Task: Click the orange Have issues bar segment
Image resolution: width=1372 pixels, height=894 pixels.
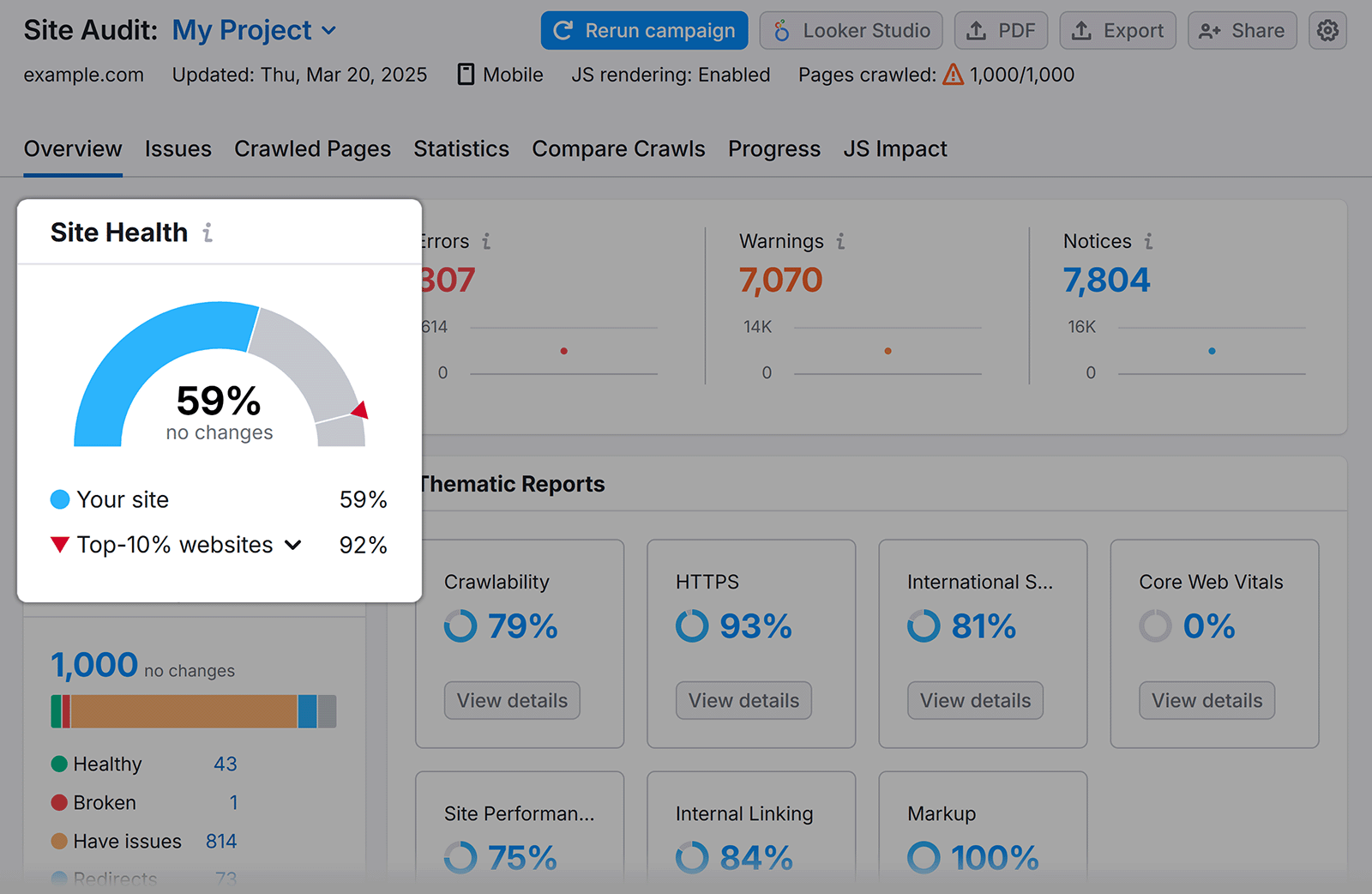Action: coord(184,711)
